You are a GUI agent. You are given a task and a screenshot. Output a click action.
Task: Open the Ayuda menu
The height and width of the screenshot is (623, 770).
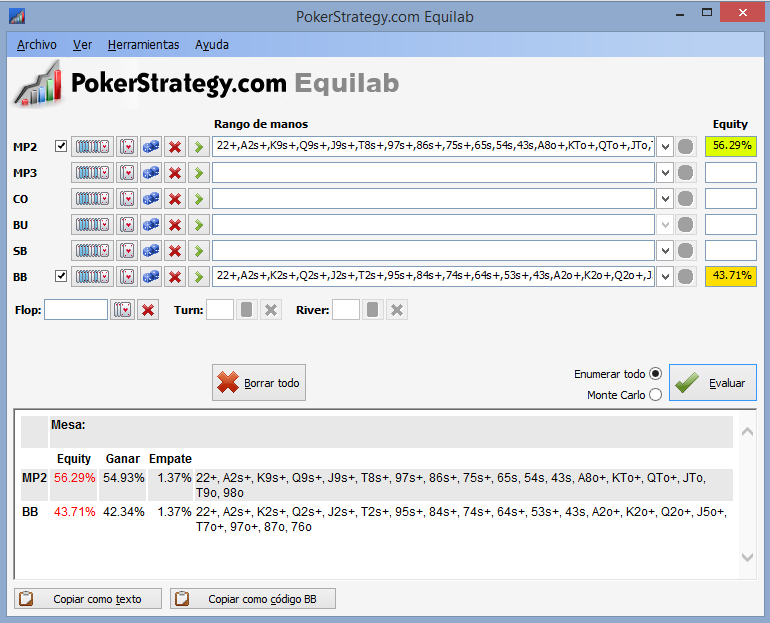point(212,45)
